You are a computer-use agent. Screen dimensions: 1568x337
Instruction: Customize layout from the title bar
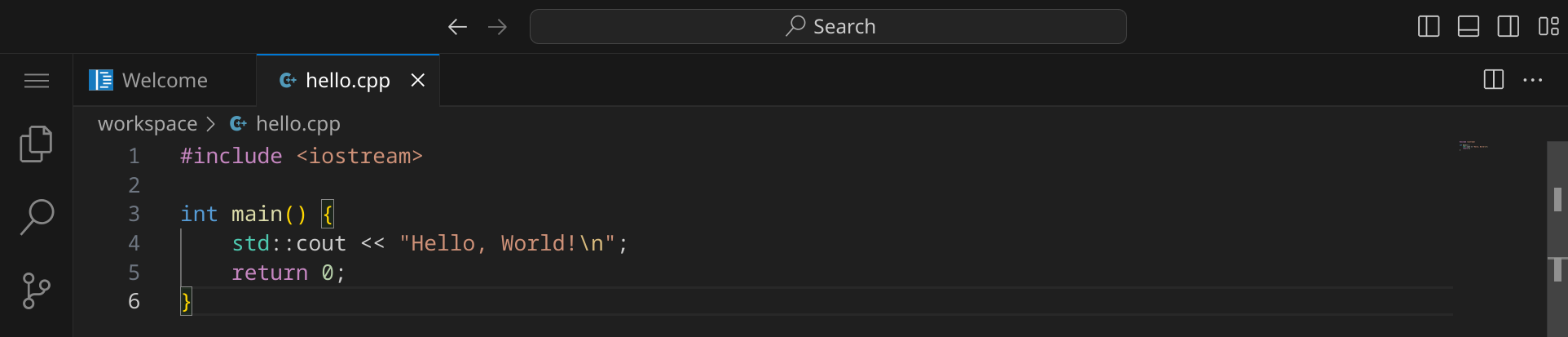(1548, 27)
